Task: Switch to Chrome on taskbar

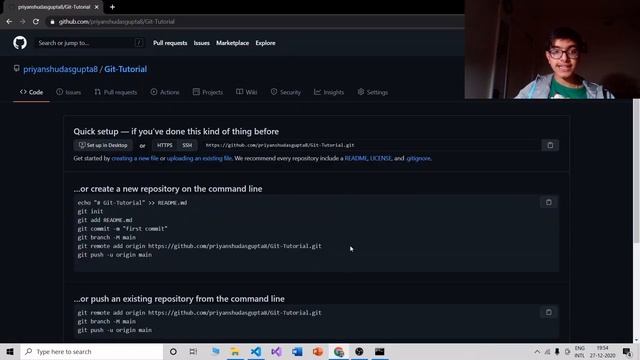Action: pyautogui.click(x=338, y=351)
